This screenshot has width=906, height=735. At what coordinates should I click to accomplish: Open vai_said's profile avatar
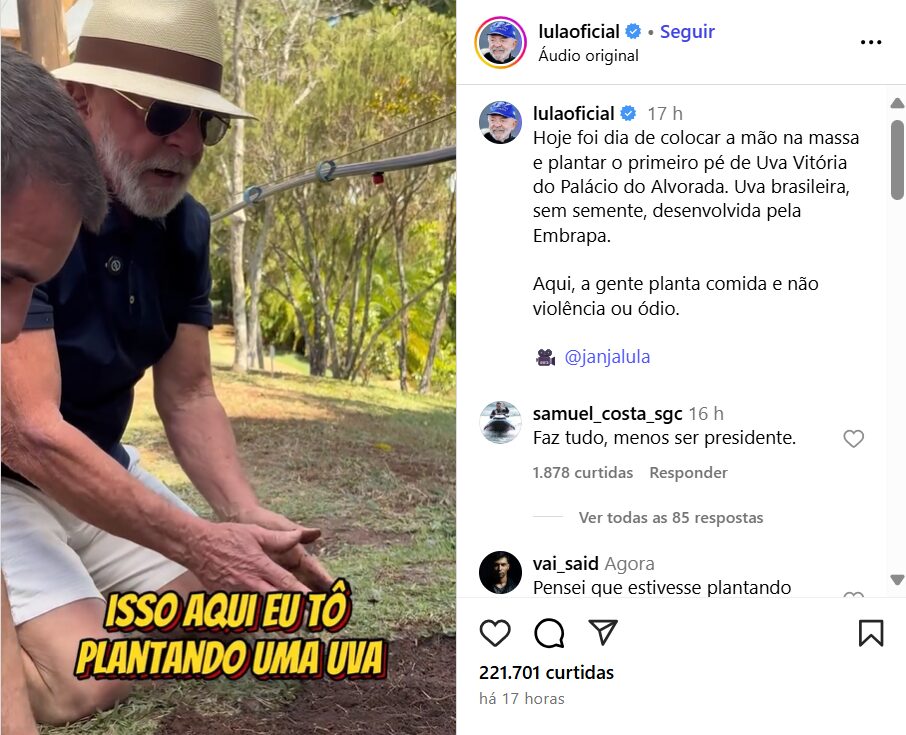click(x=500, y=572)
